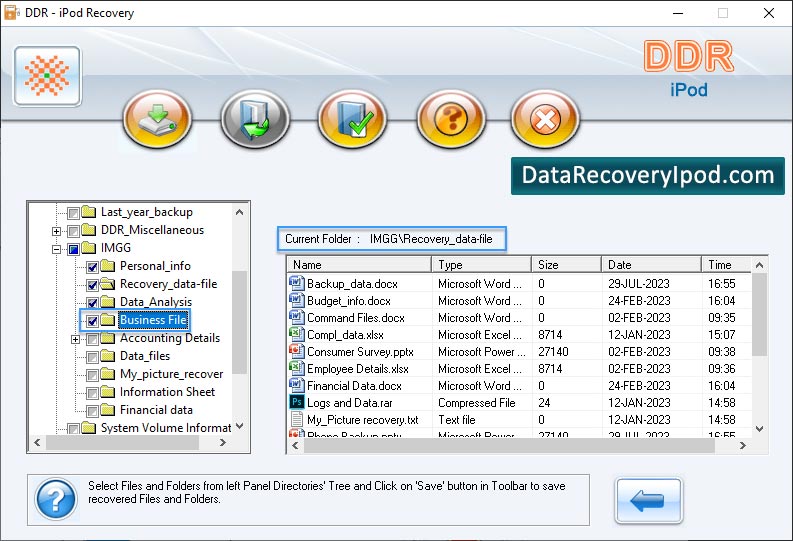Click file list vertical scrollbar thumb
The image size is (793, 541).
(x=759, y=314)
